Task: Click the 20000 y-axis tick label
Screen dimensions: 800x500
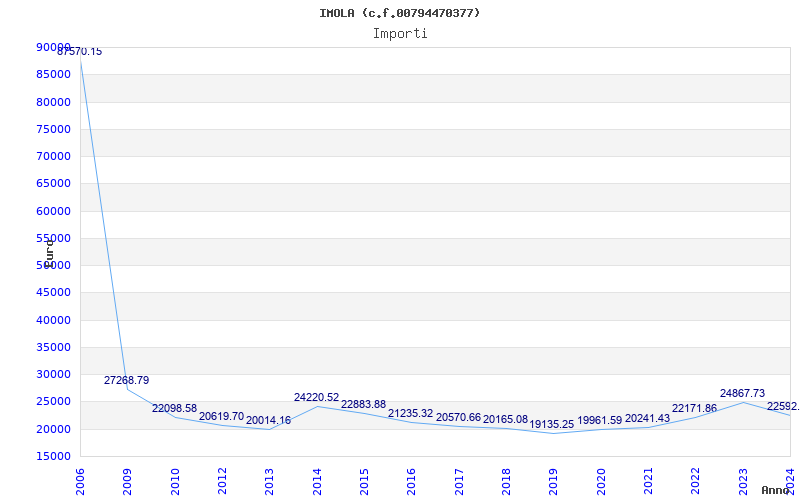Action: (x=54, y=429)
